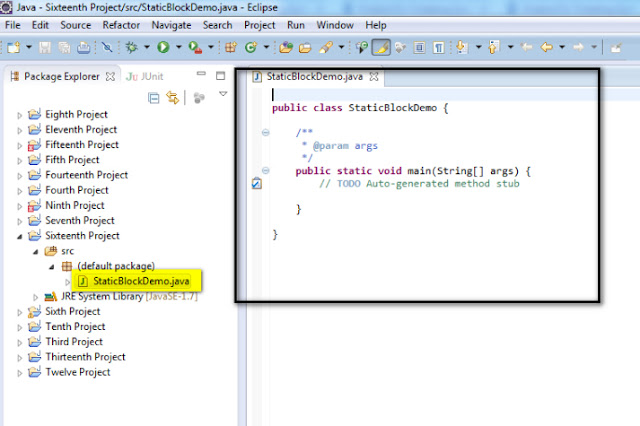Toggle Word Wrap toolbar icon
The height and width of the screenshot is (426, 640).
pos(400,47)
